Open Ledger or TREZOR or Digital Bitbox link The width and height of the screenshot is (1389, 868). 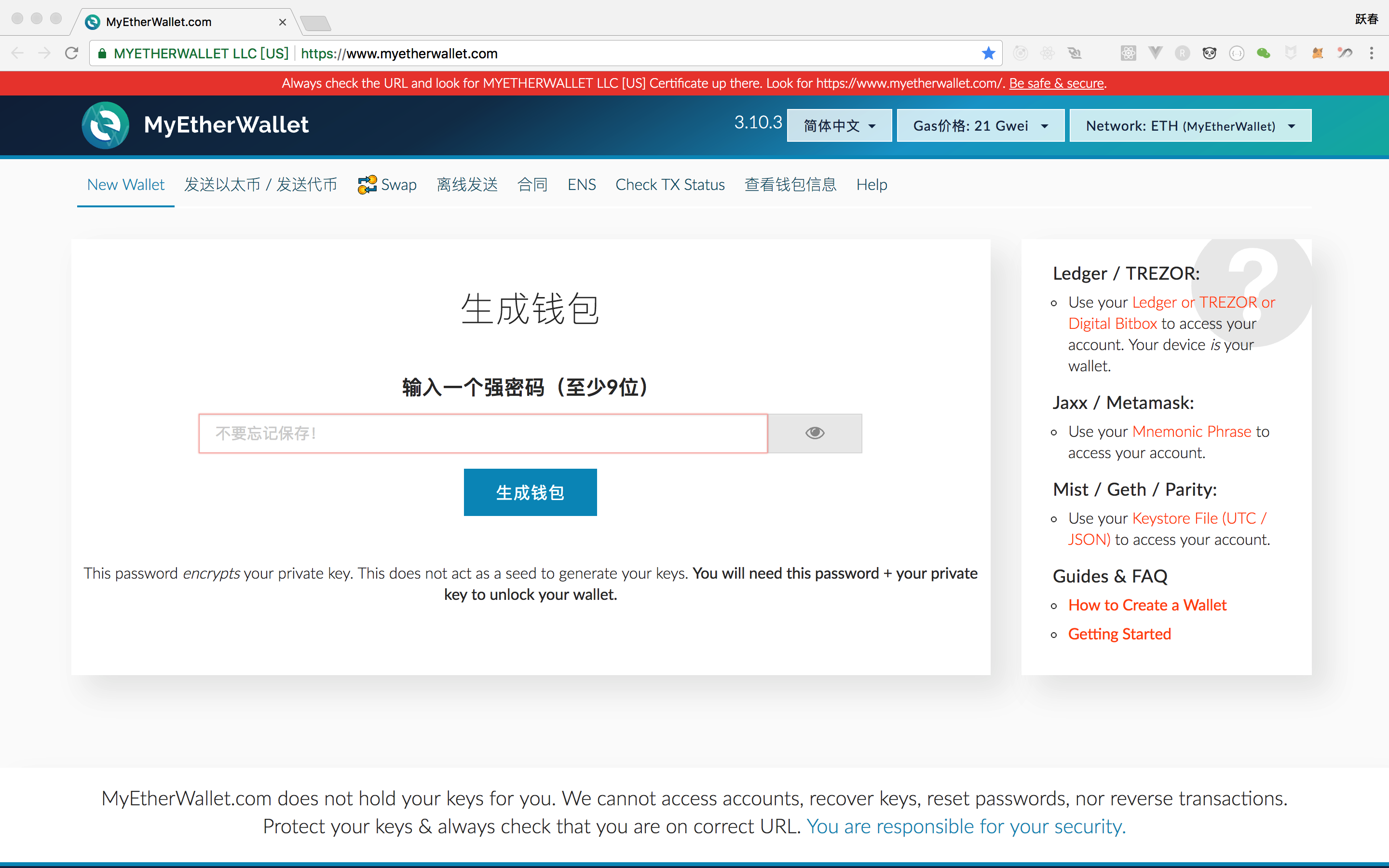(1171, 313)
